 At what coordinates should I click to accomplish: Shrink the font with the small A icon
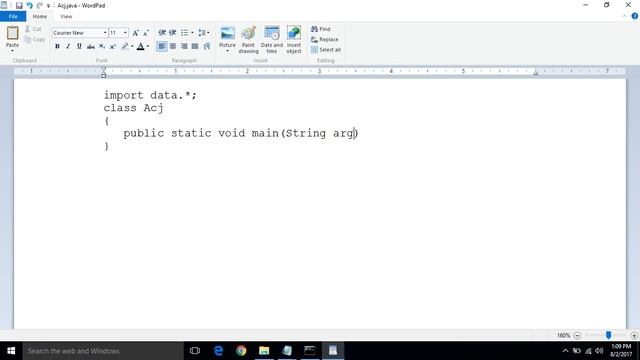pos(146,33)
